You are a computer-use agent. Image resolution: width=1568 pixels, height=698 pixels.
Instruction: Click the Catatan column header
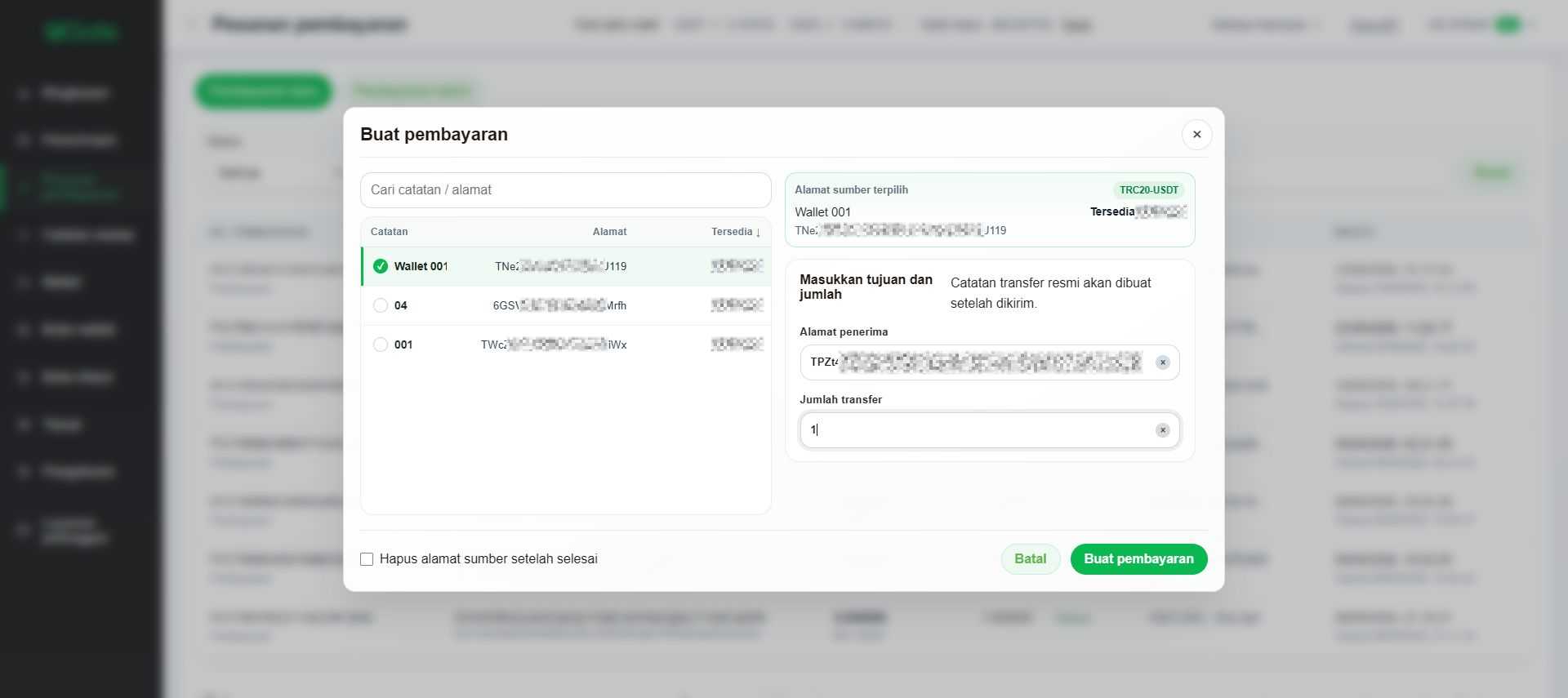tap(389, 232)
